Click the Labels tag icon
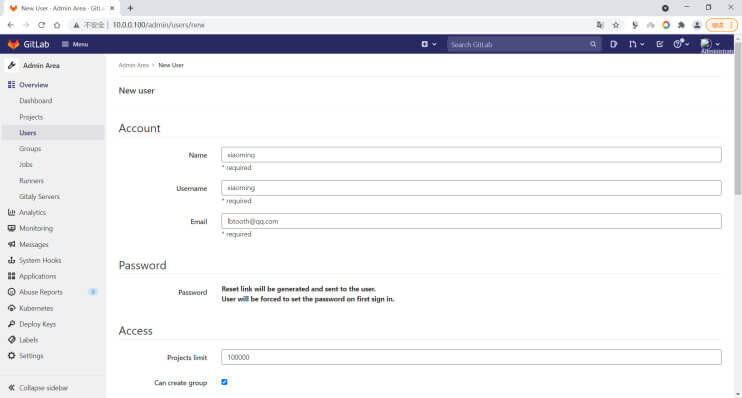742x398 pixels. click(11, 340)
